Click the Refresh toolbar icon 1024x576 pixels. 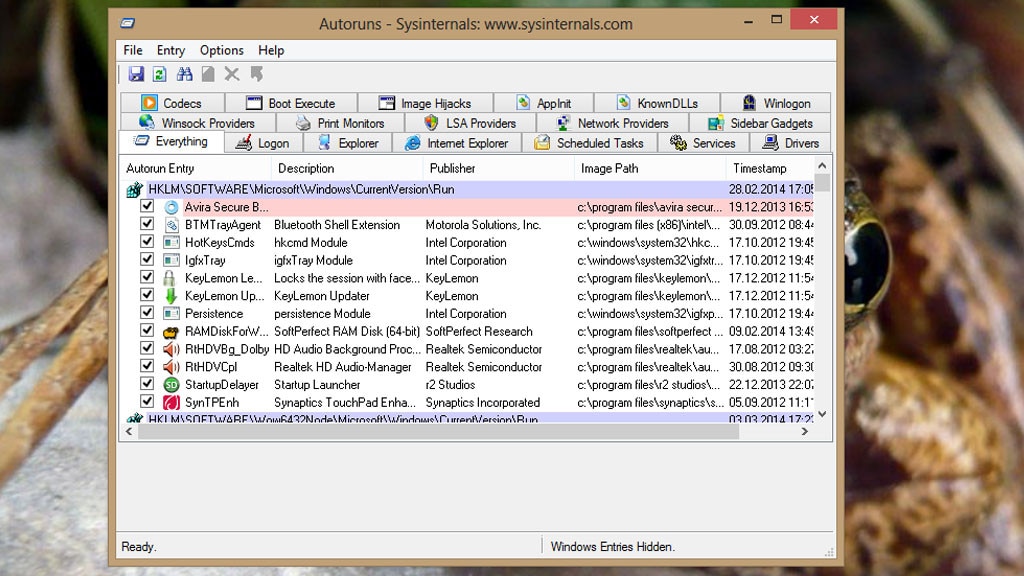160,74
